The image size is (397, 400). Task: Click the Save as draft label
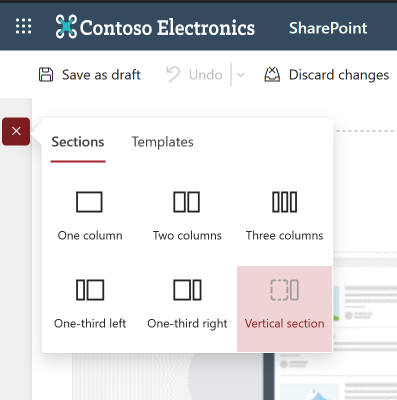click(101, 75)
